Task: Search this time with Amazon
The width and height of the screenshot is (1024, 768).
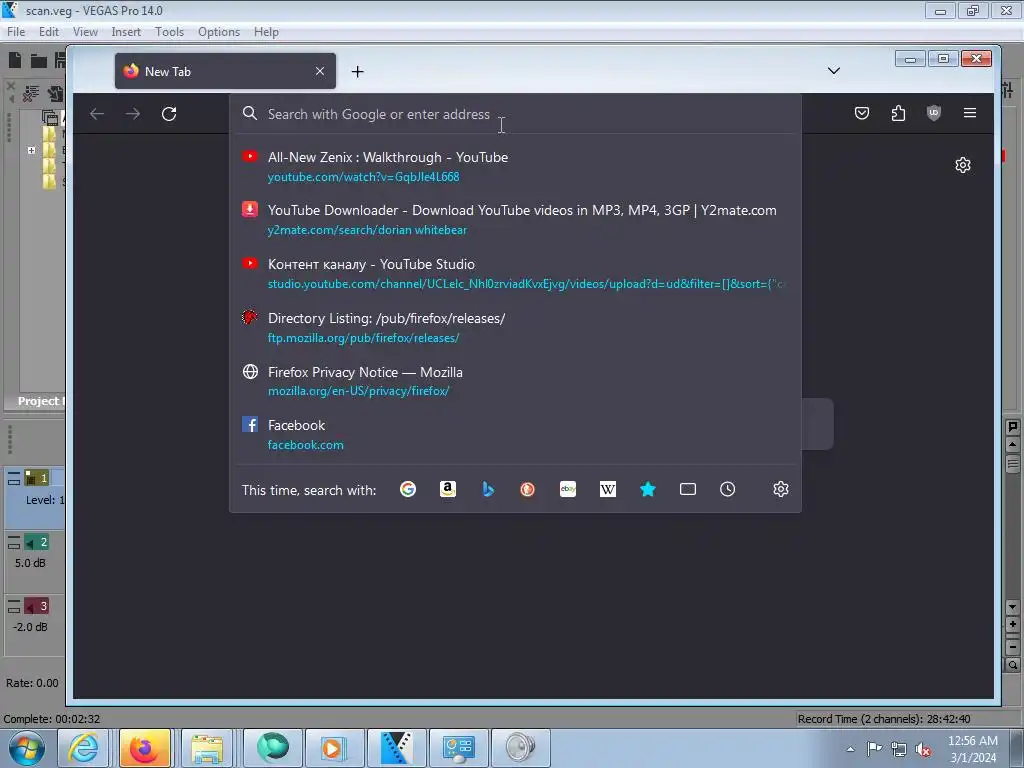Action: [447, 489]
